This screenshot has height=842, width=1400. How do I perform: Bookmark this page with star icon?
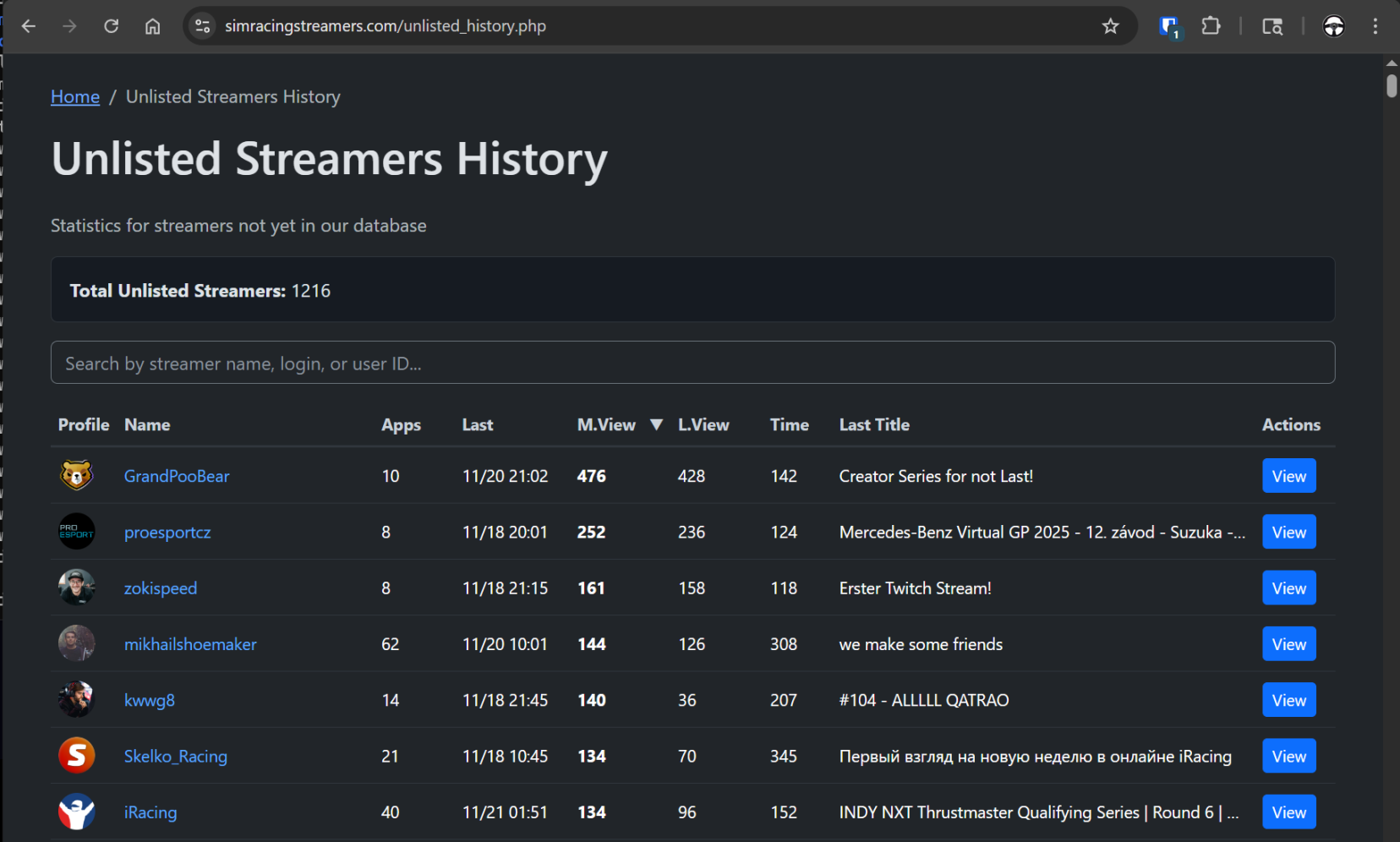click(x=1110, y=26)
